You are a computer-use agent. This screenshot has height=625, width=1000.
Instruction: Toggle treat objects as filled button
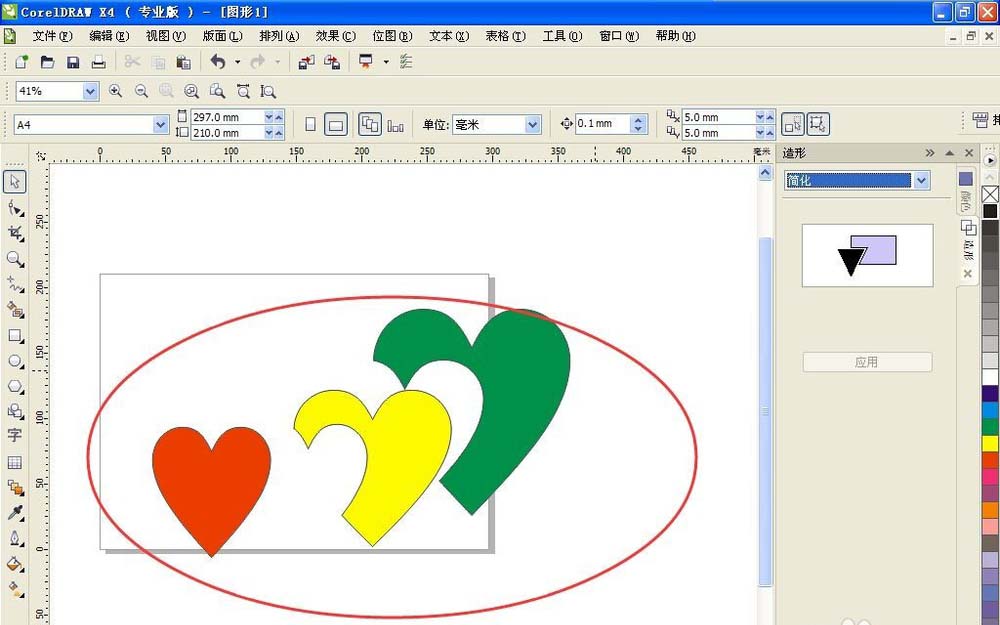click(818, 125)
